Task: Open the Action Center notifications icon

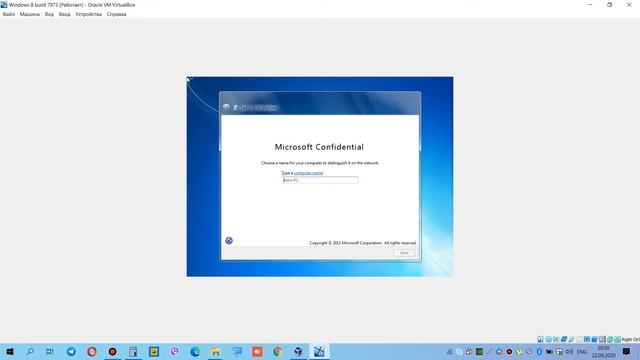Action: (x=626, y=351)
